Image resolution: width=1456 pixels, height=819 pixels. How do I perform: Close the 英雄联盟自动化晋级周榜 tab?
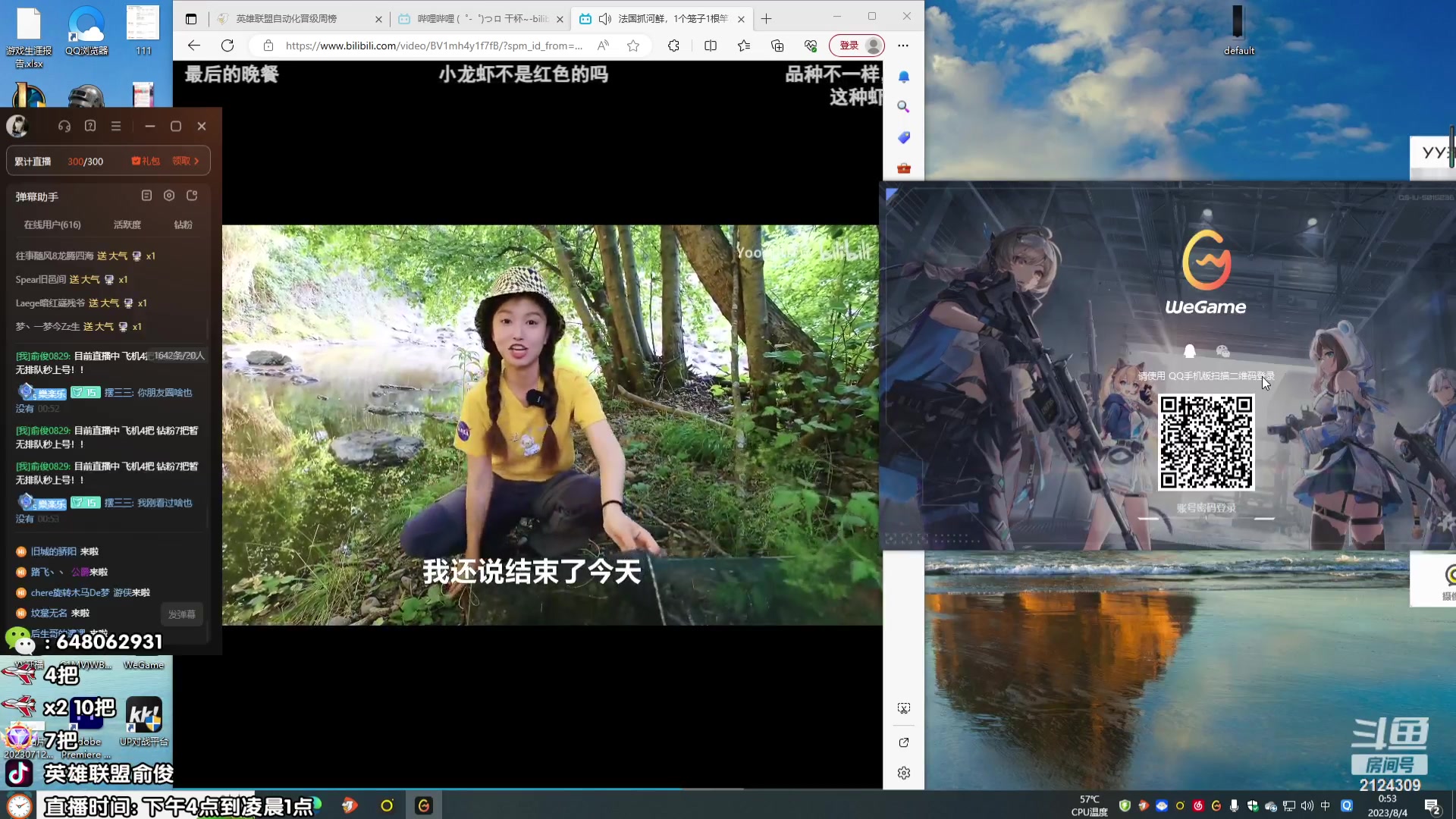(x=379, y=19)
